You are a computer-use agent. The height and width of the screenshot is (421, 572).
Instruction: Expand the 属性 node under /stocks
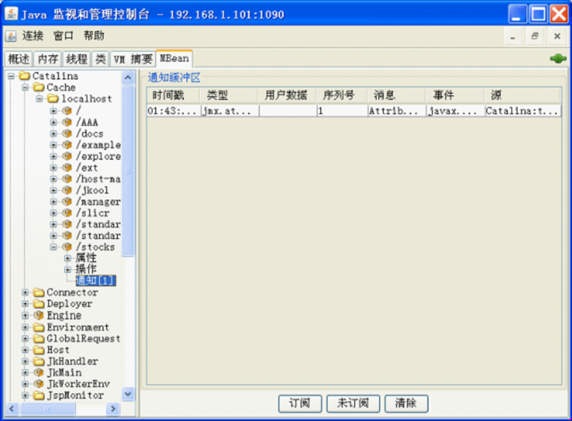coord(67,258)
